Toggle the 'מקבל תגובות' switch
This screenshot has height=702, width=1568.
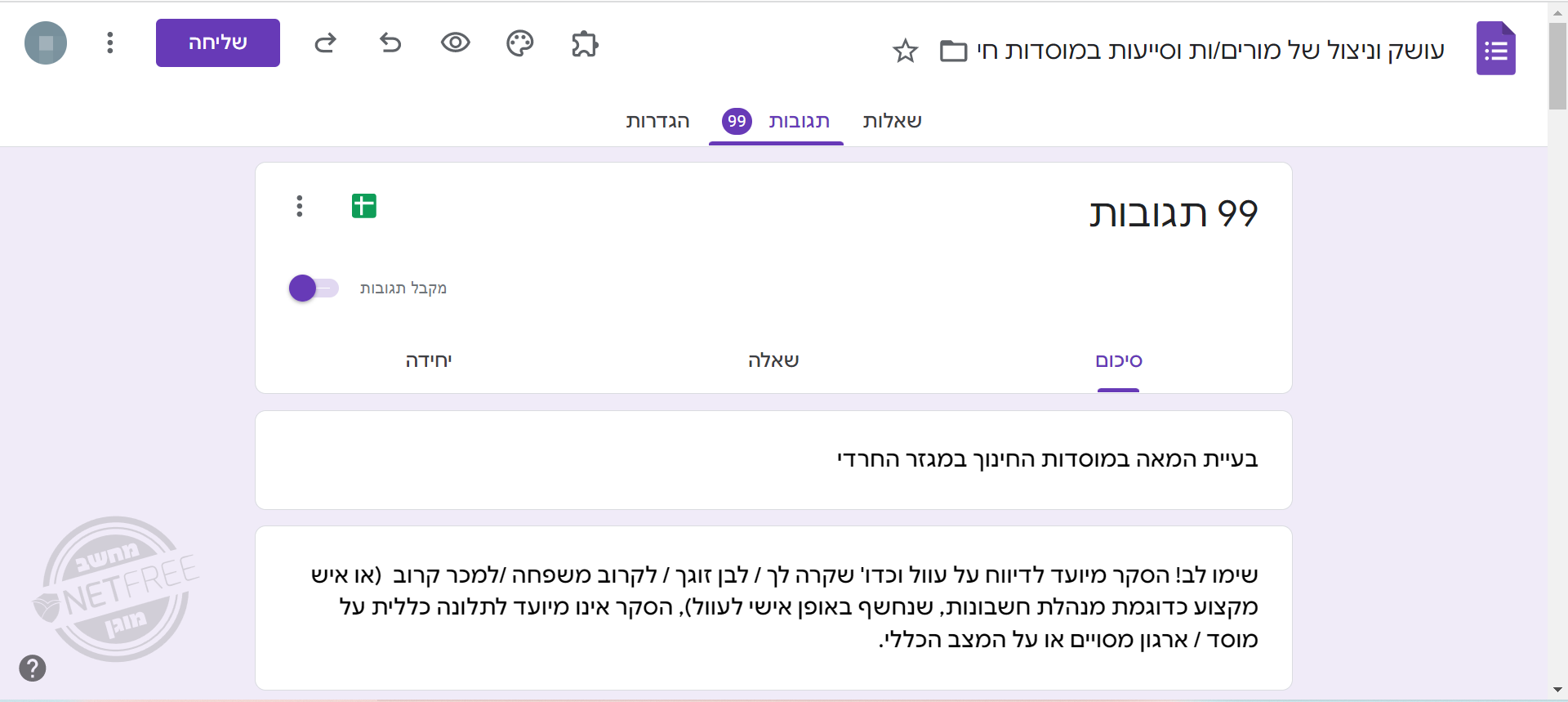313,288
